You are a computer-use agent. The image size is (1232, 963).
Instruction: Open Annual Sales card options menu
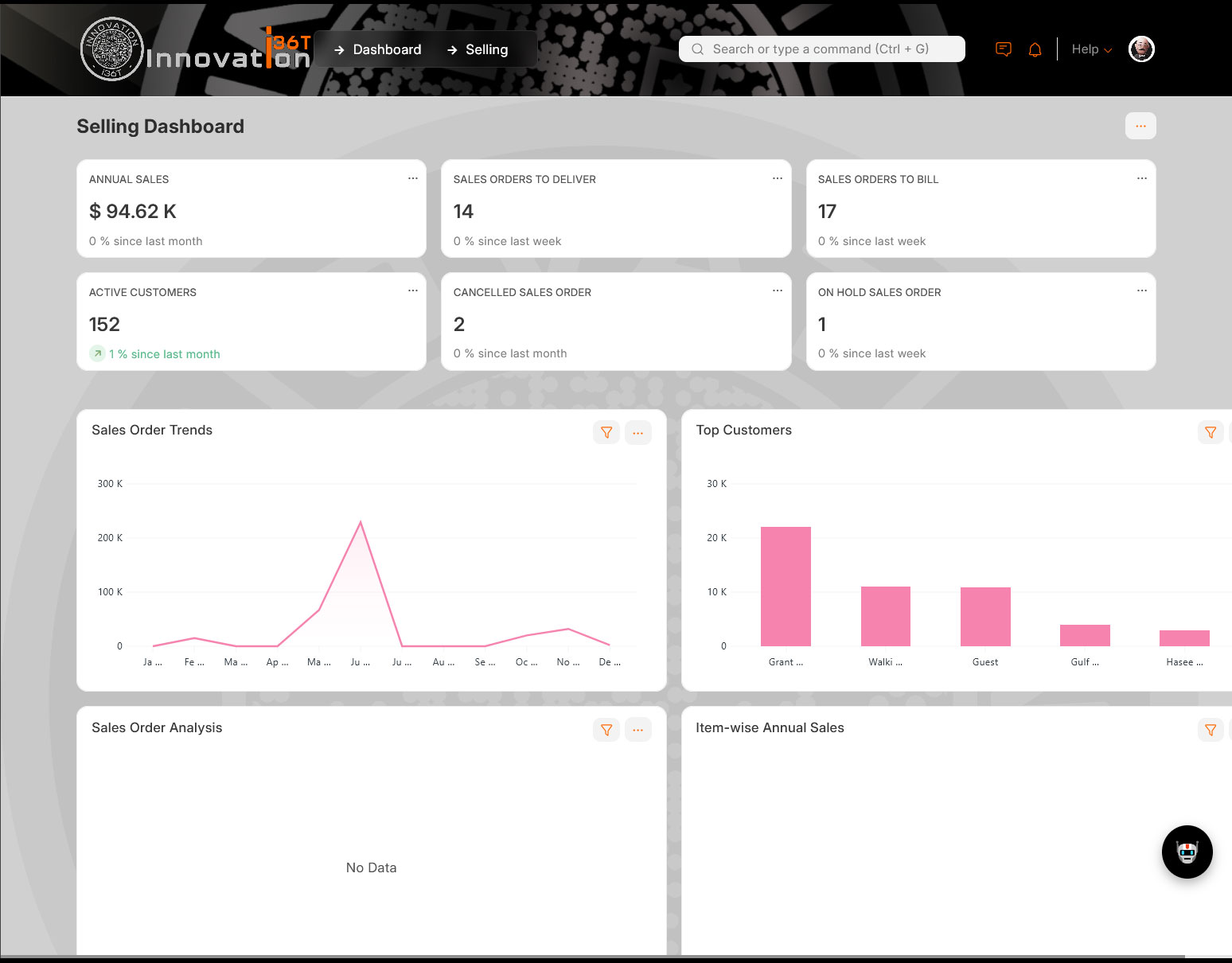tap(412, 178)
